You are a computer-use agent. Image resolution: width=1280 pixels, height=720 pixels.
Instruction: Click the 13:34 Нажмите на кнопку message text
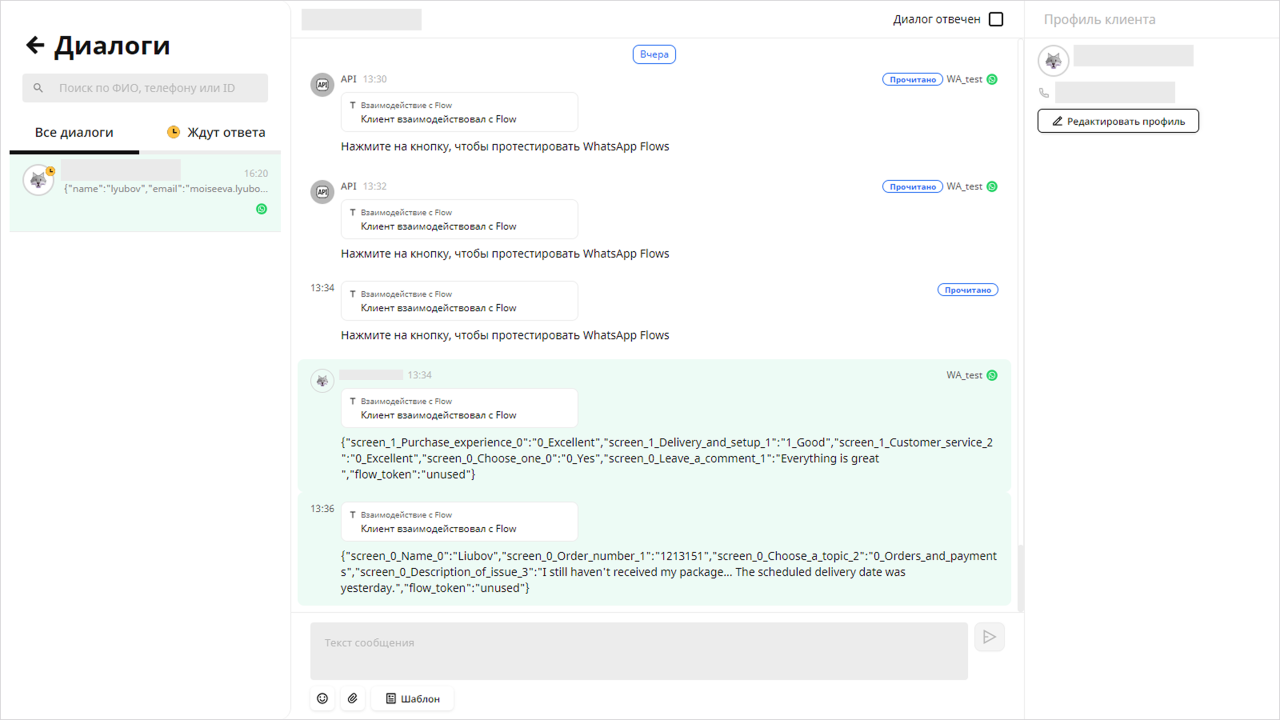pos(505,335)
